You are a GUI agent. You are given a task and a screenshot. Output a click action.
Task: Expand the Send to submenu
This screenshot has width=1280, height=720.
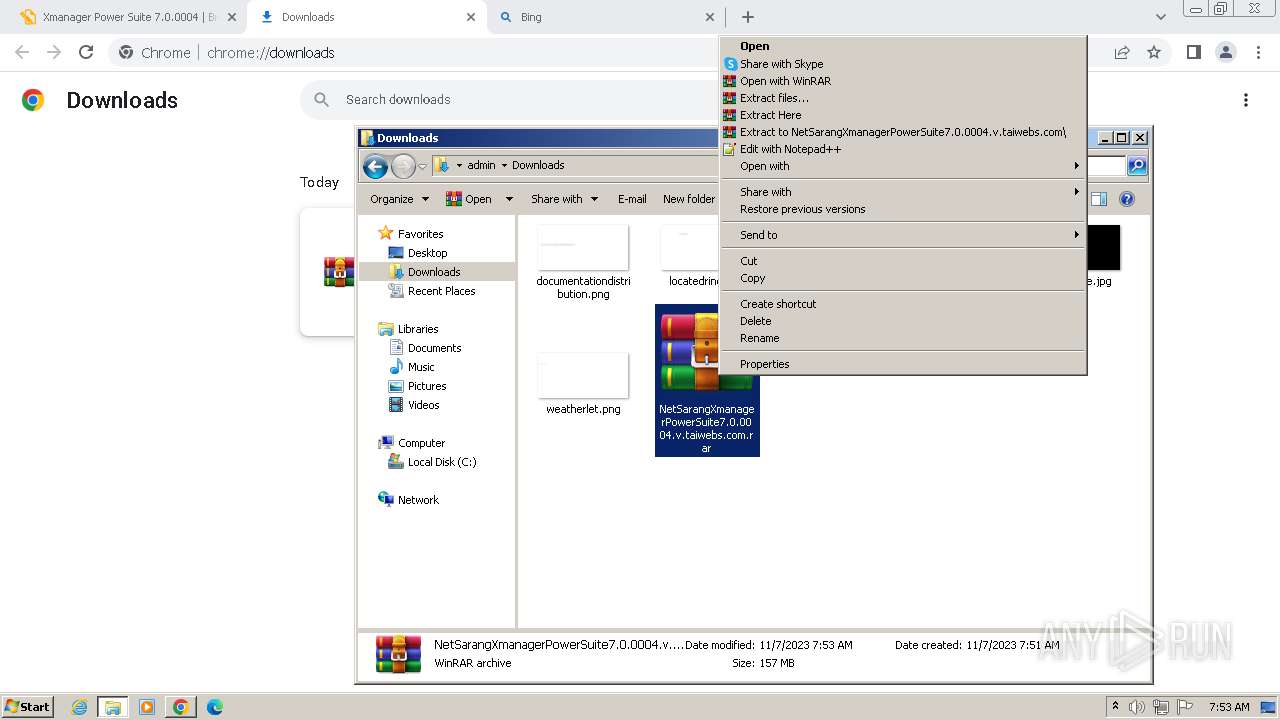903,235
